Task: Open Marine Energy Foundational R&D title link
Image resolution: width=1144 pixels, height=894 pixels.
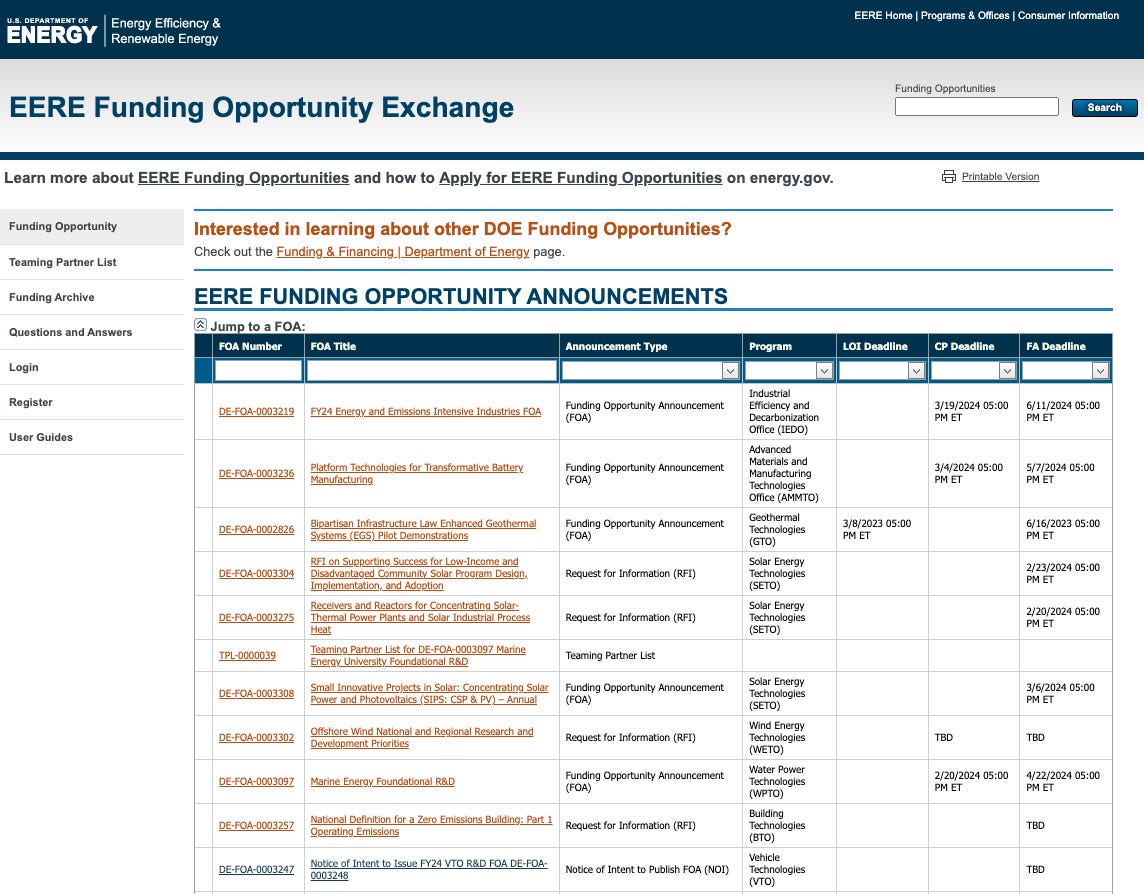Action: (382, 782)
